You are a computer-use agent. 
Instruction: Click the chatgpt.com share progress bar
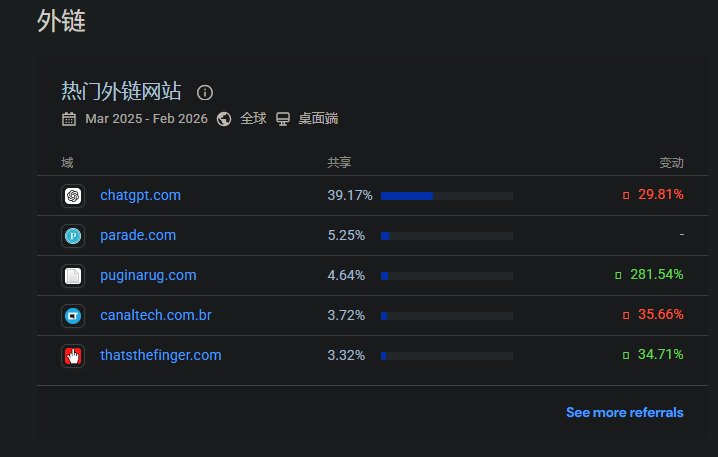point(446,196)
